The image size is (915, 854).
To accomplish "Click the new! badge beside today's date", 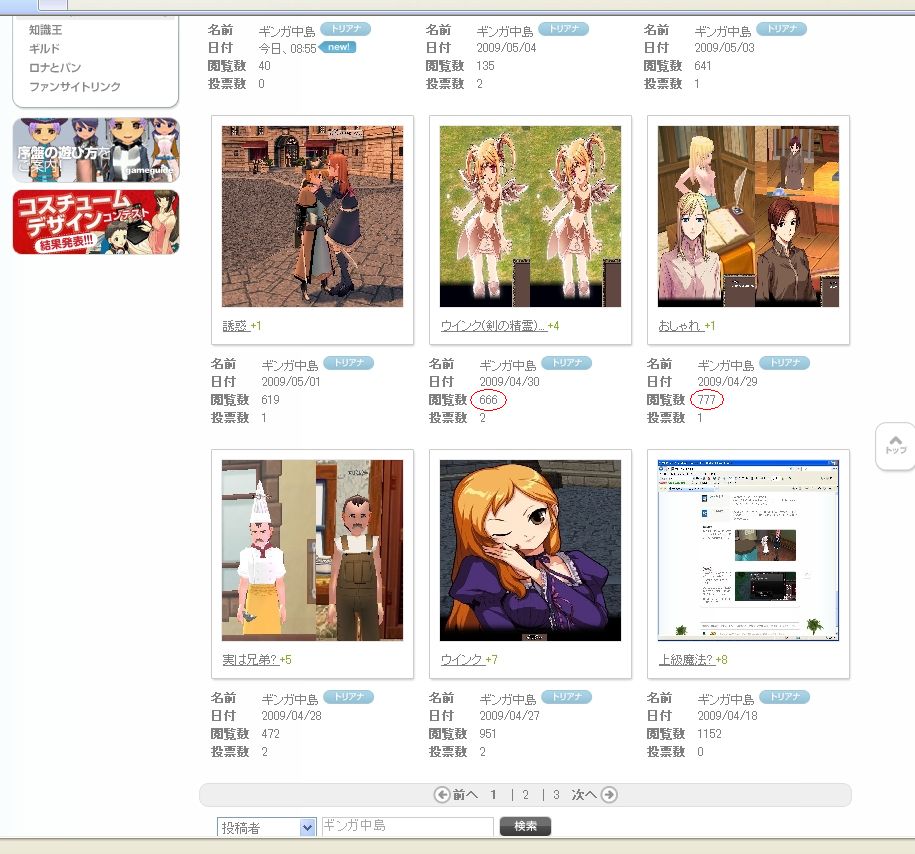I will (x=338, y=48).
